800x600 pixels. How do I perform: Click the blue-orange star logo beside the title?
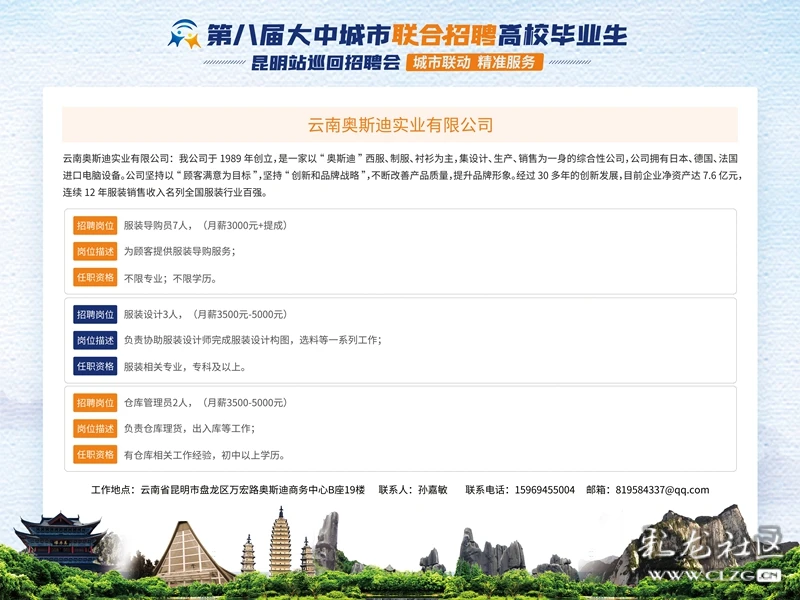[x=184, y=34]
